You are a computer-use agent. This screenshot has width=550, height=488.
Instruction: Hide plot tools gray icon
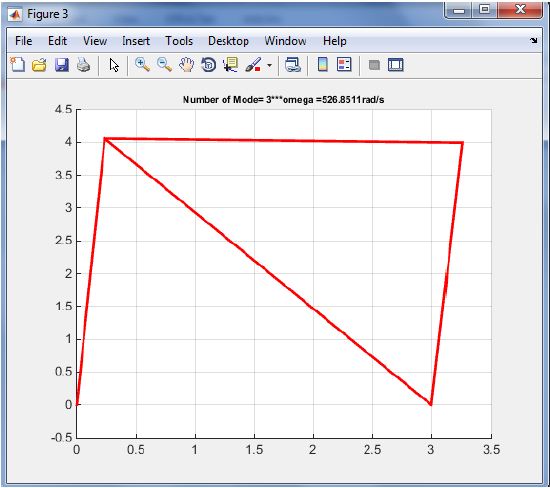(374, 65)
